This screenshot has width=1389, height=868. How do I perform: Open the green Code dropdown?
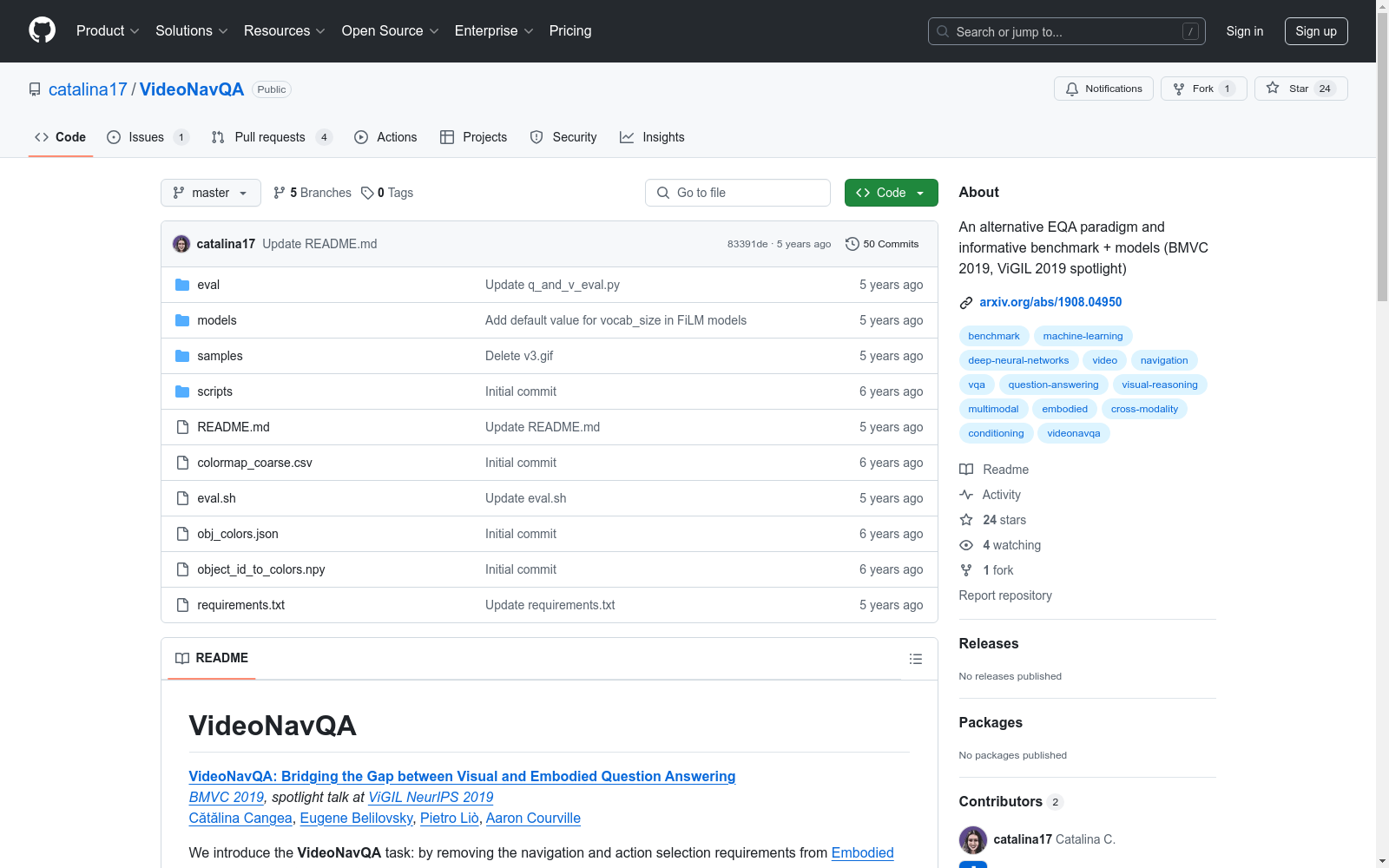coord(891,193)
